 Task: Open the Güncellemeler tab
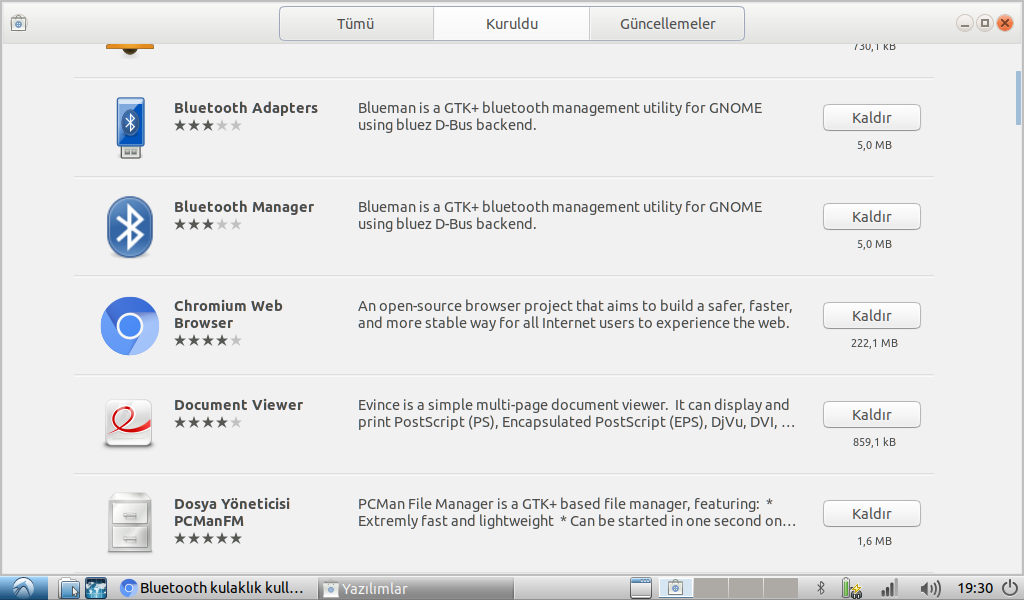click(x=667, y=24)
